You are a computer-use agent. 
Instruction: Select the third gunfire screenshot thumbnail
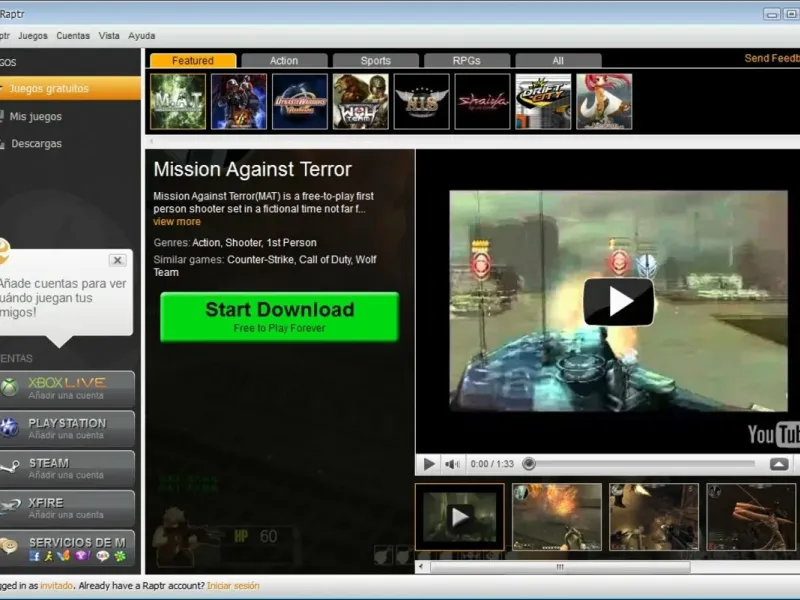654,517
